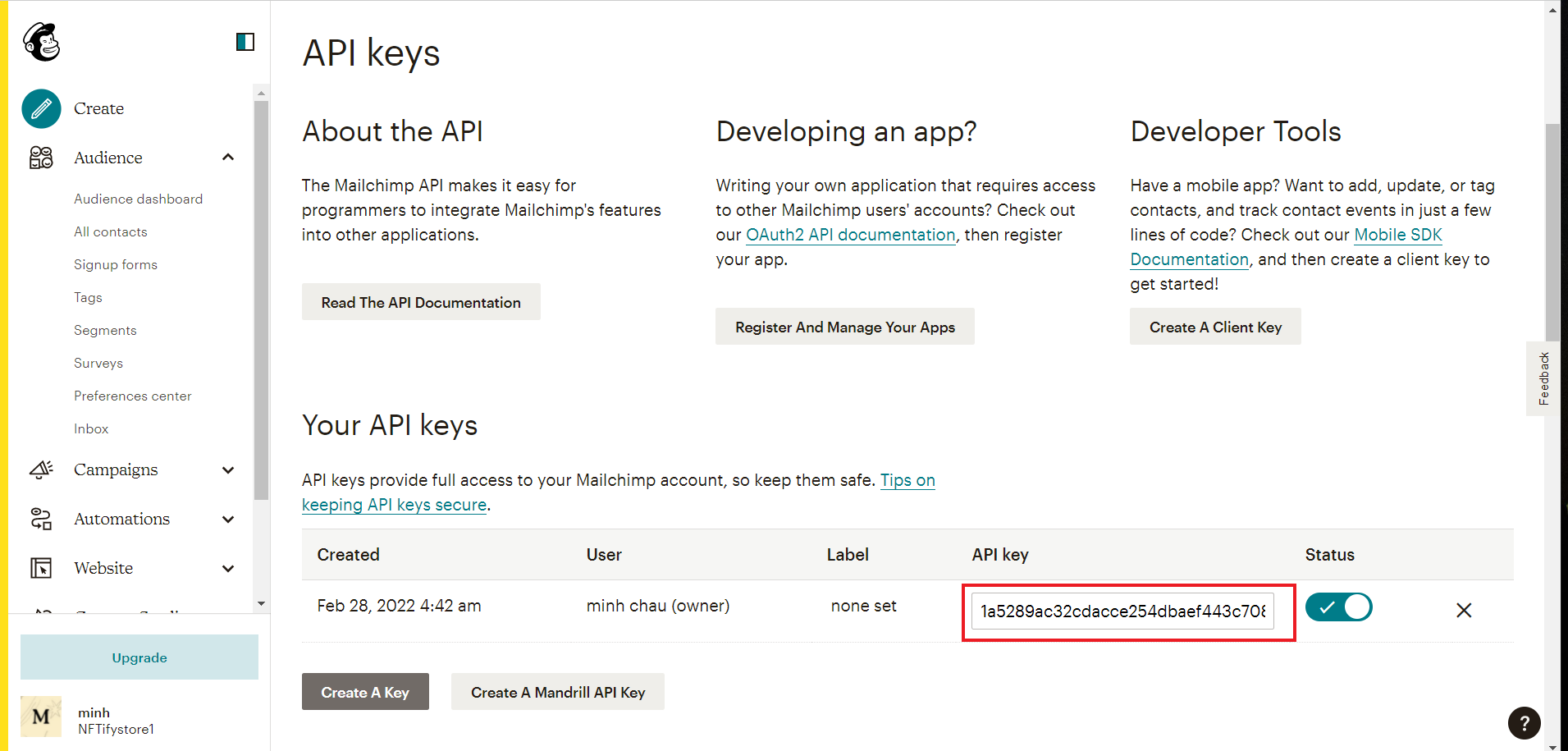The image size is (1568, 751).
Task: Click the User column header
Action: click(x=604, y=555)
